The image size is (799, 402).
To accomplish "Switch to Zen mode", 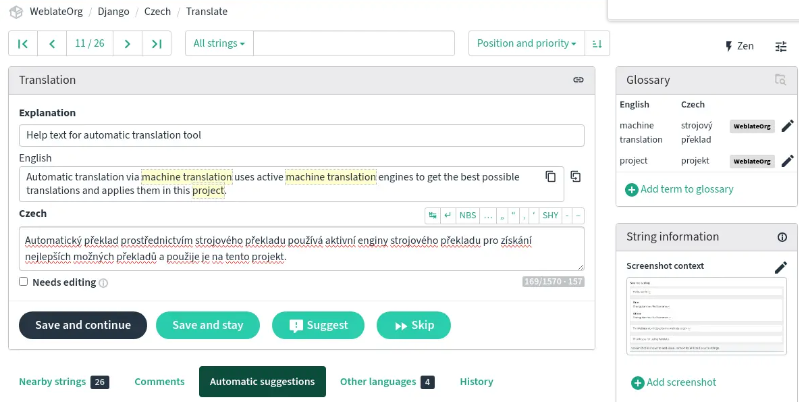I will click(739, 46).
